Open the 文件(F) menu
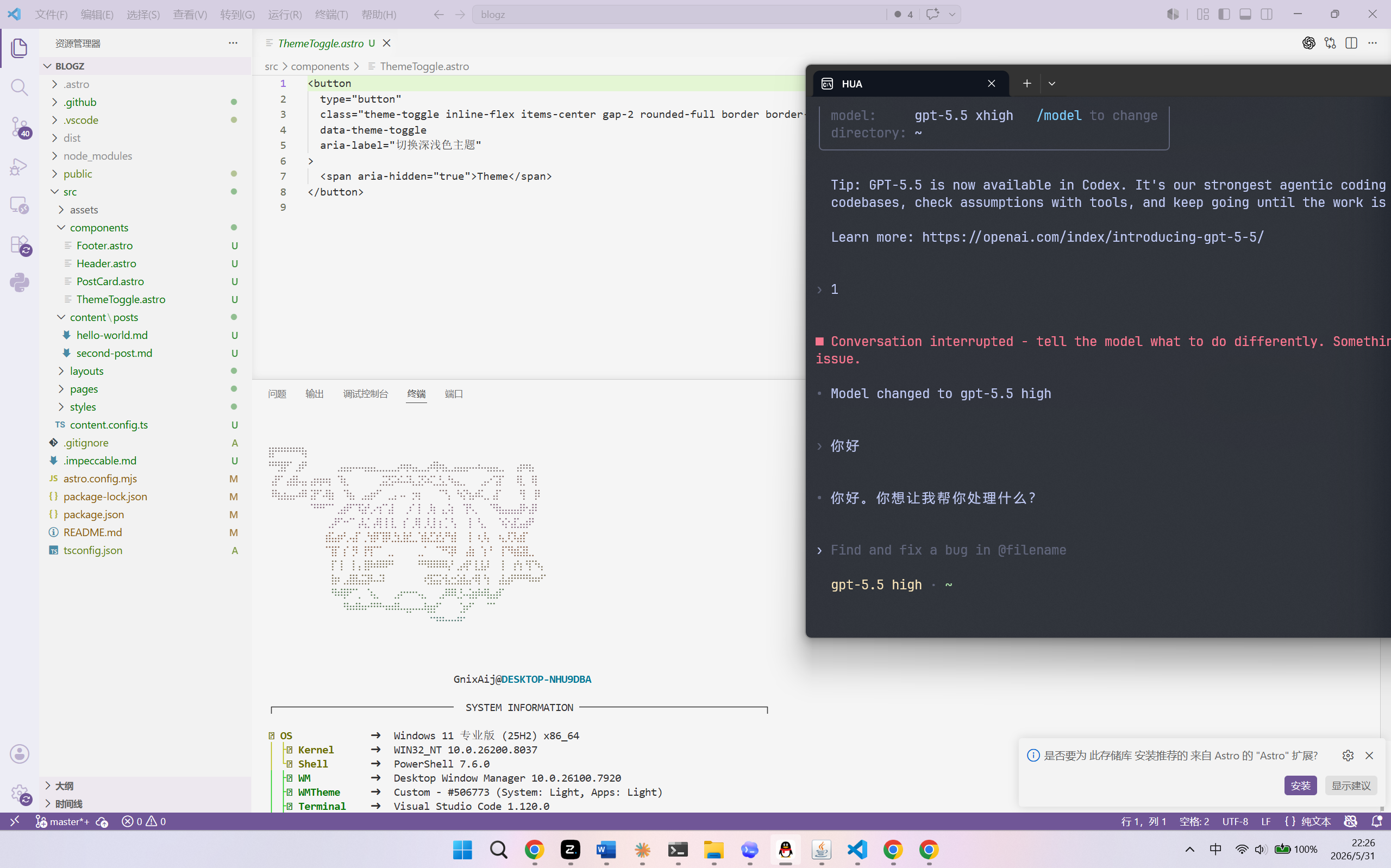The image size is (1391, 868). pos(51,14)
